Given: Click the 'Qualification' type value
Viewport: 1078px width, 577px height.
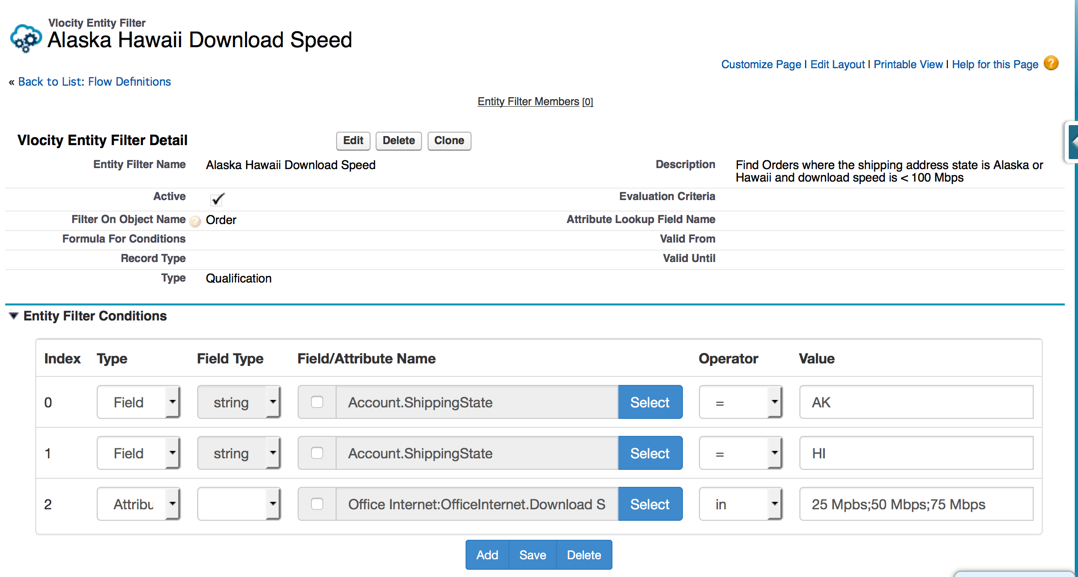Looking at the screenshot, I should (x=239, y=279).
